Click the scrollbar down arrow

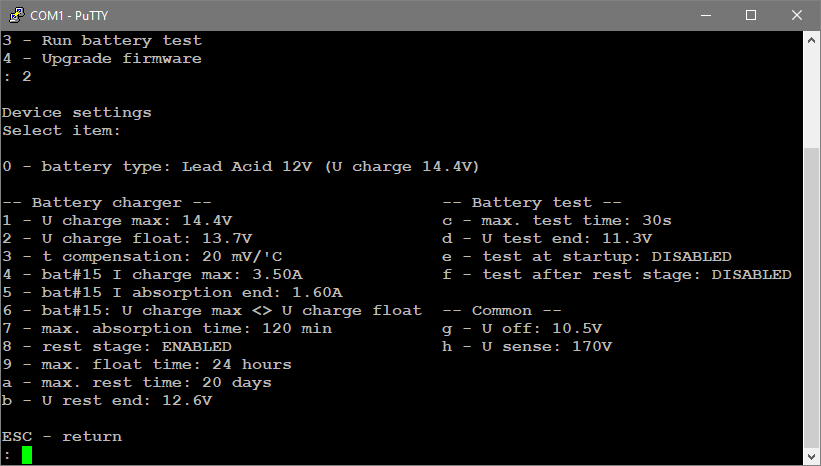[x=812, y=456]
